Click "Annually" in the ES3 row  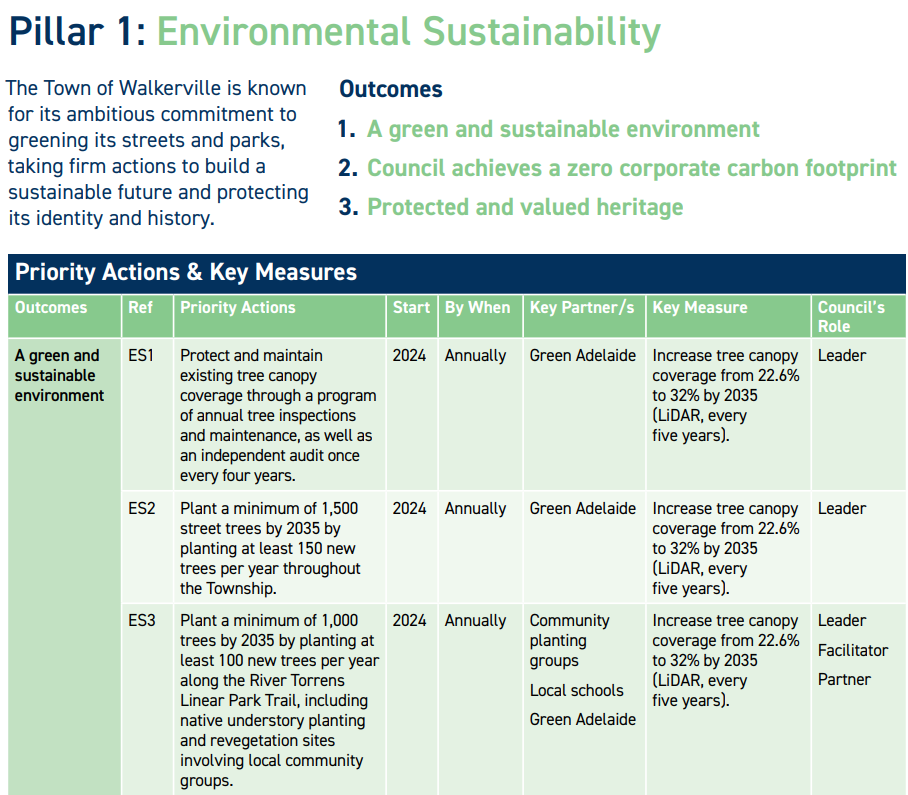click(475, 621)
